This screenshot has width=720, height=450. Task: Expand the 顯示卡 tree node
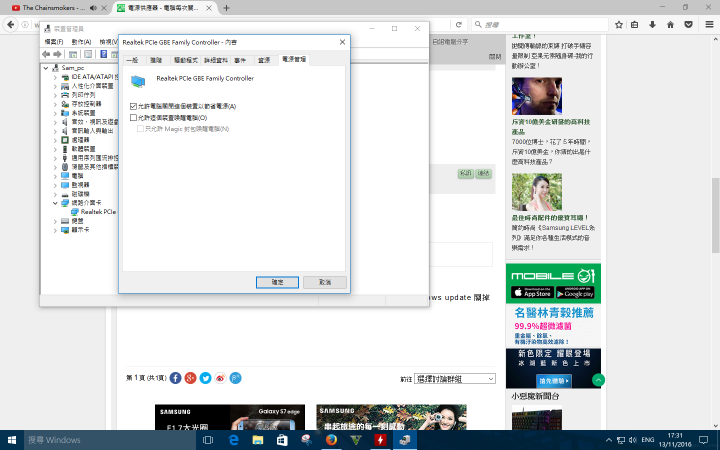(55, 230)
